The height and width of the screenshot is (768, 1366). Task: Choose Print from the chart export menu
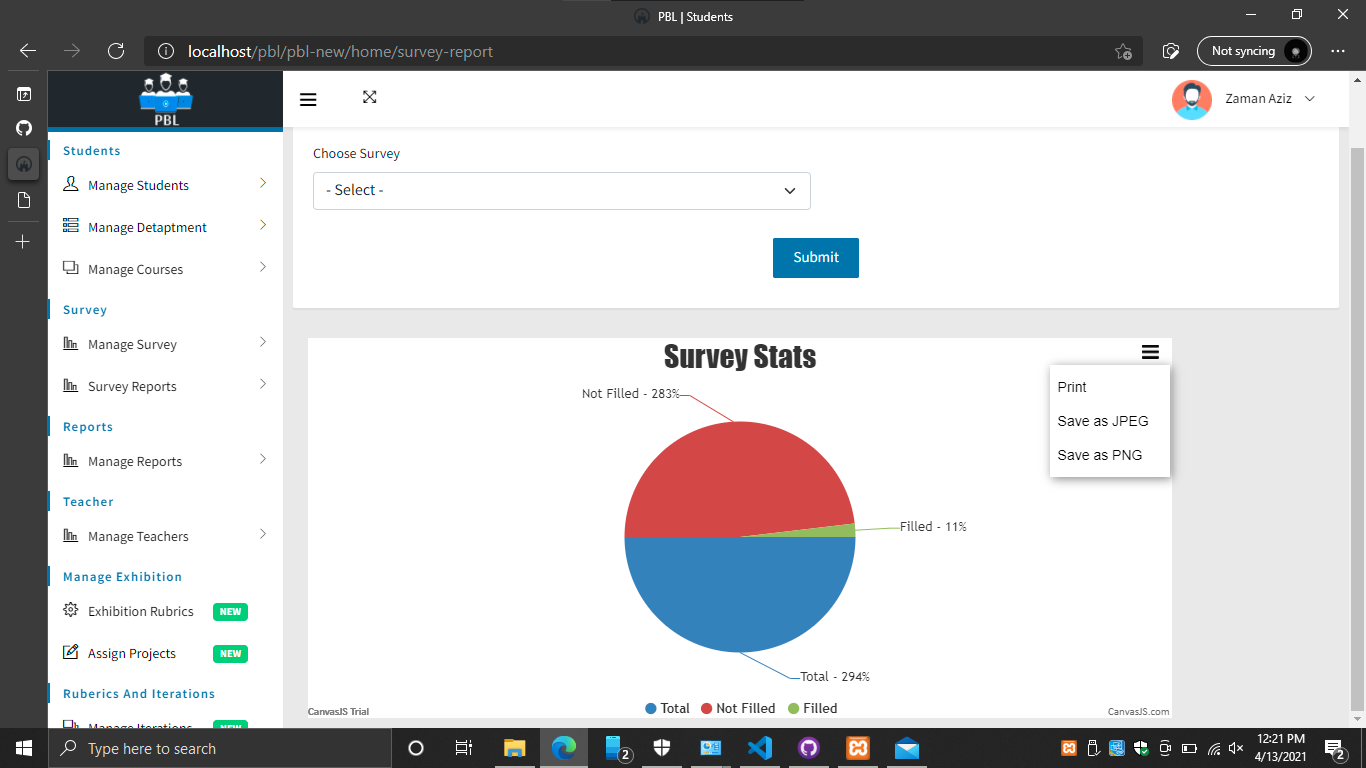pos(1071,387)
